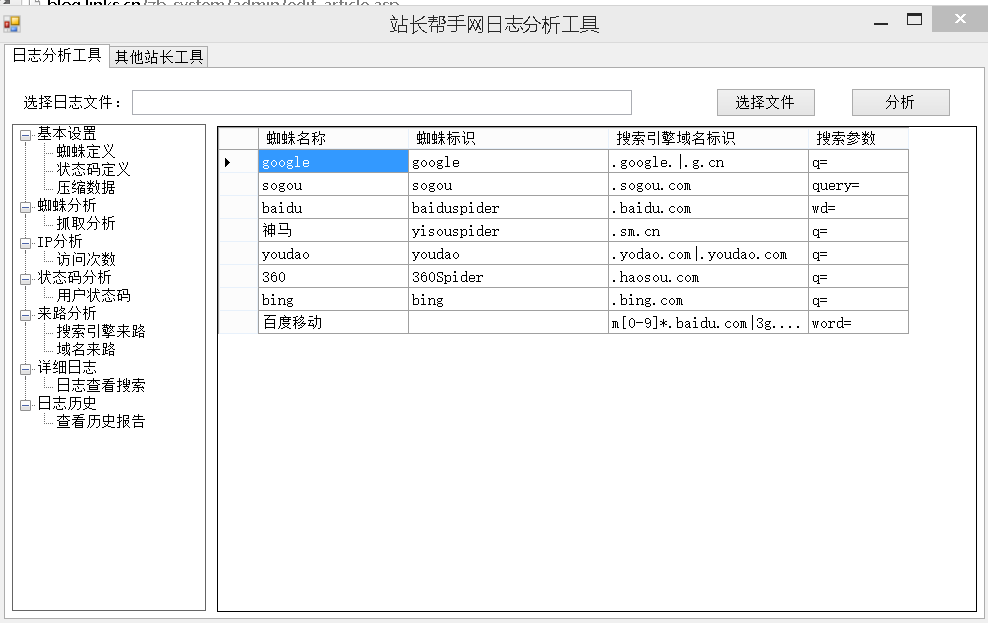This screenshot has width=988, height=623.
Task: Open 抓取分析 in the tree
Action: coord(86,224)
